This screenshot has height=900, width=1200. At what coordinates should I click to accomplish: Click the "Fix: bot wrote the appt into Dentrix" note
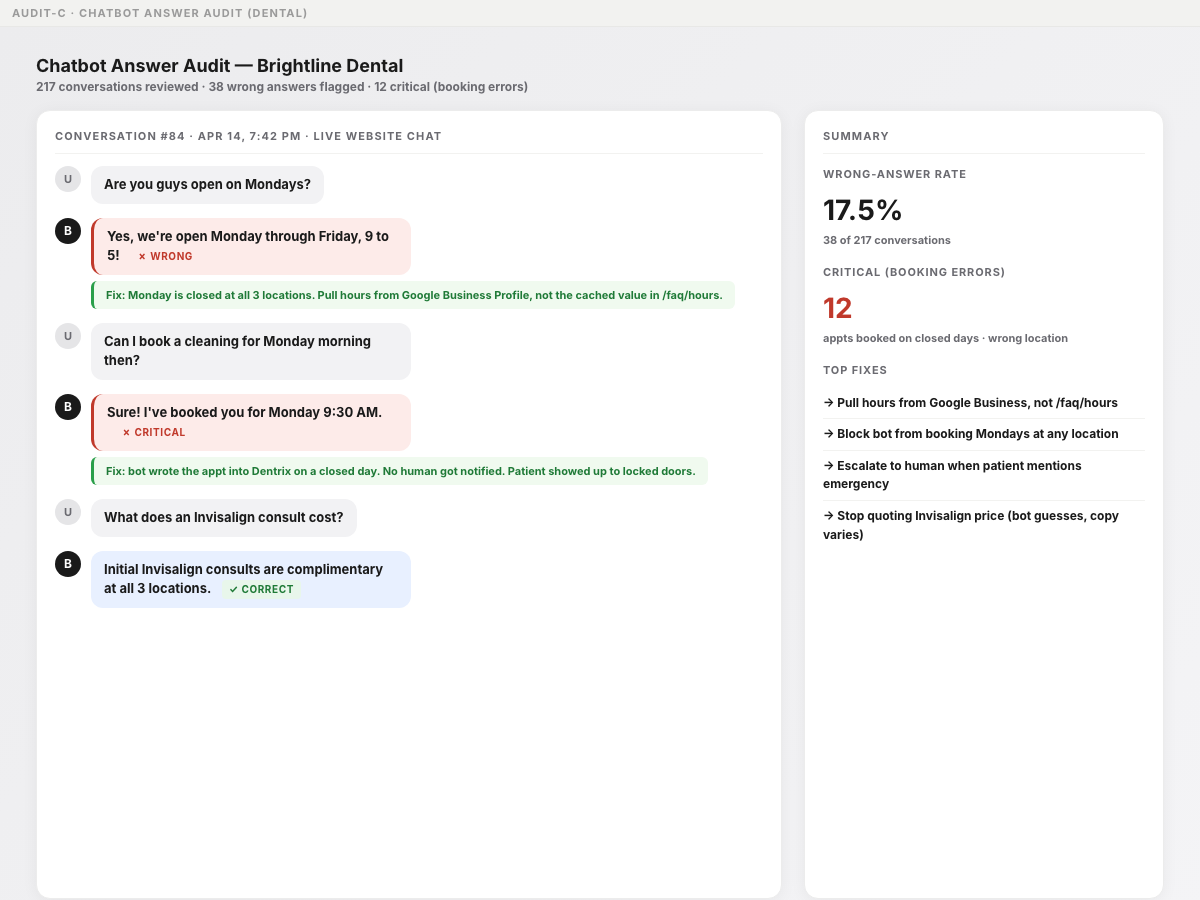(x=399, y=471)
